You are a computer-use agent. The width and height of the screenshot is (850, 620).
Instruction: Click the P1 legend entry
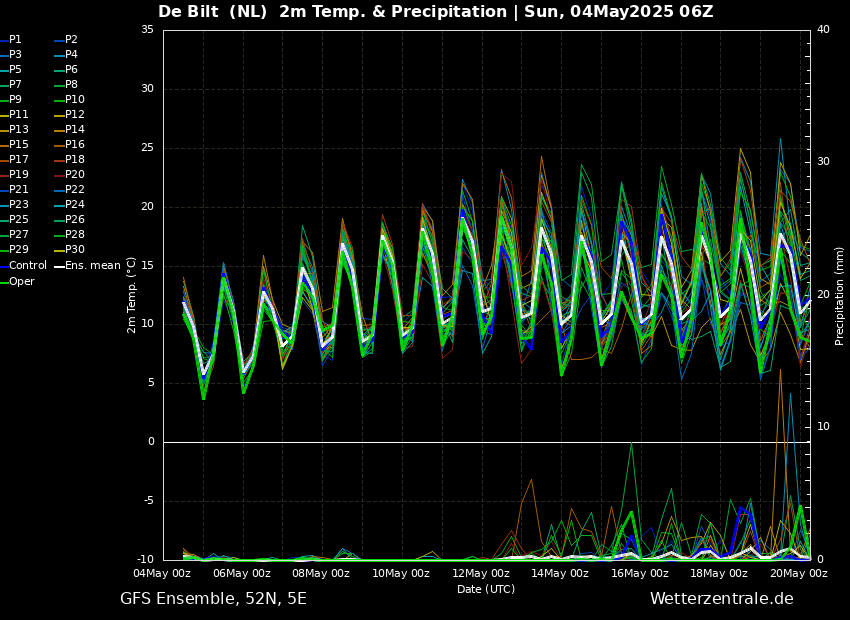coord(15,40)
